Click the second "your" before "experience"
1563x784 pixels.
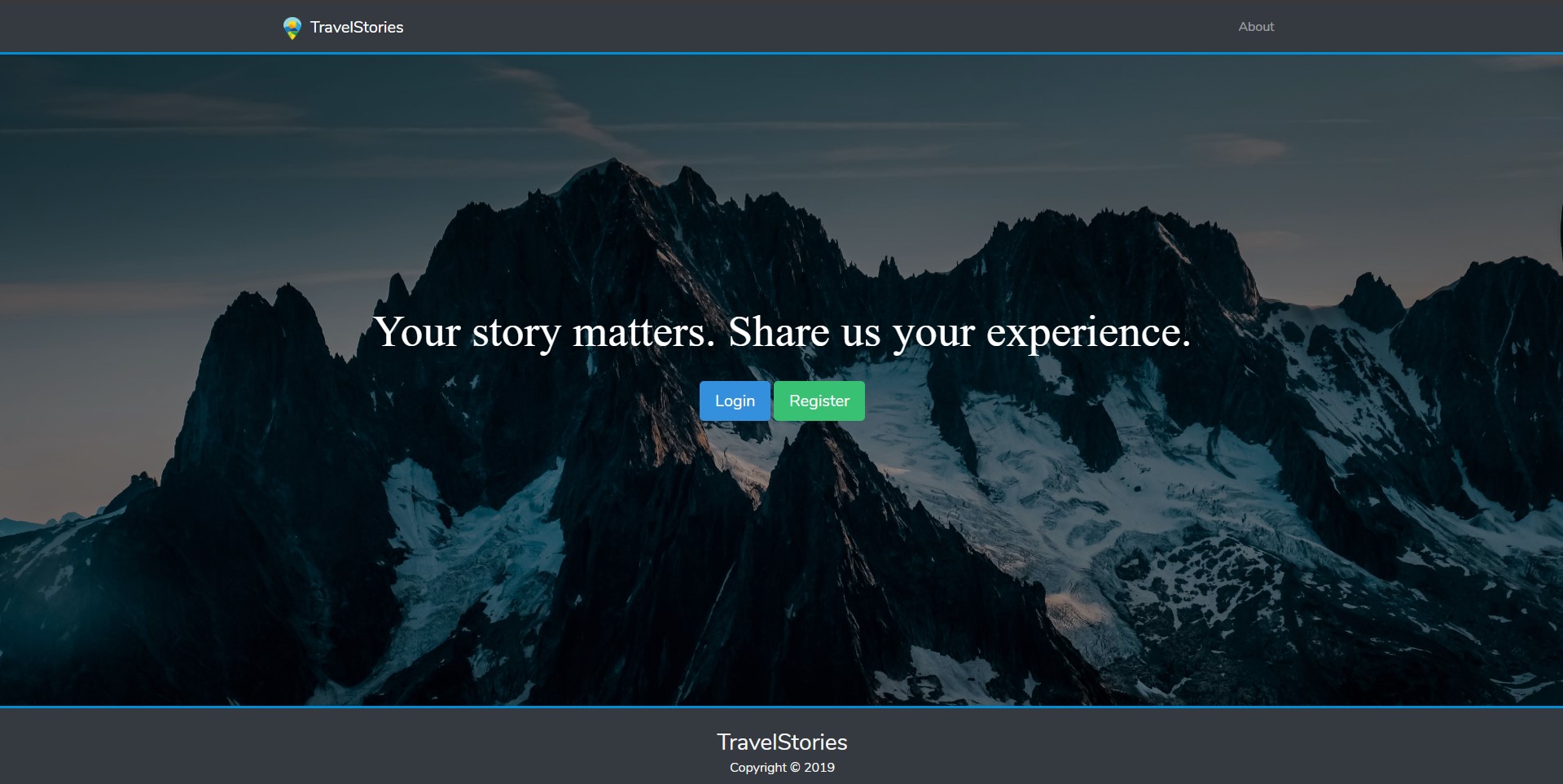point(933,332)
